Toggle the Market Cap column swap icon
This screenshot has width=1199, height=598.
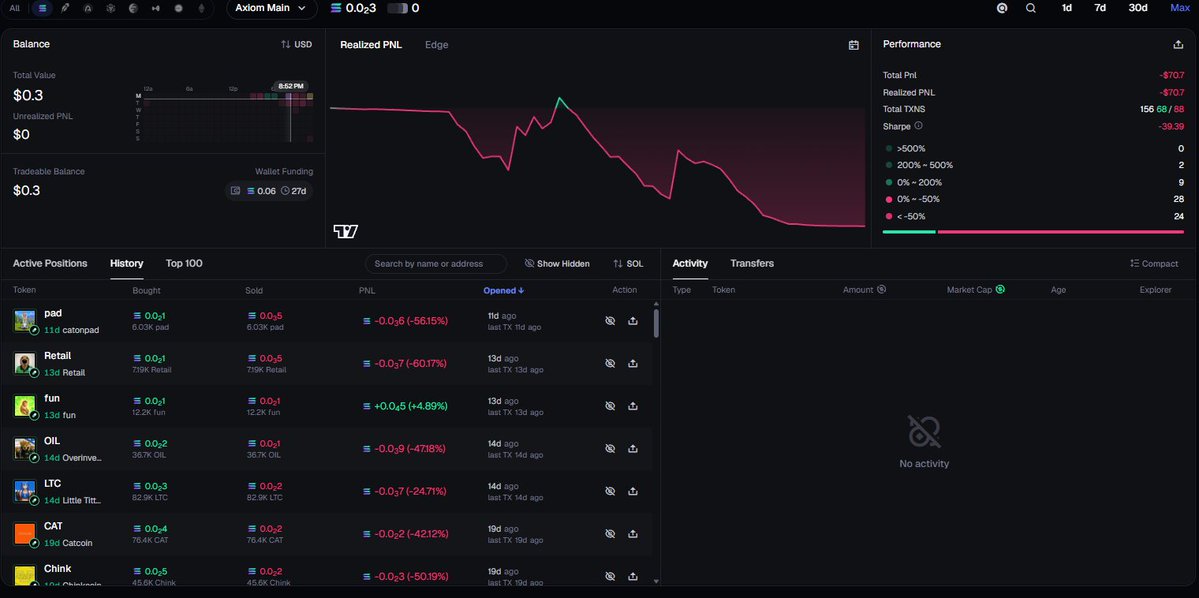click(x=1000, y=290)
